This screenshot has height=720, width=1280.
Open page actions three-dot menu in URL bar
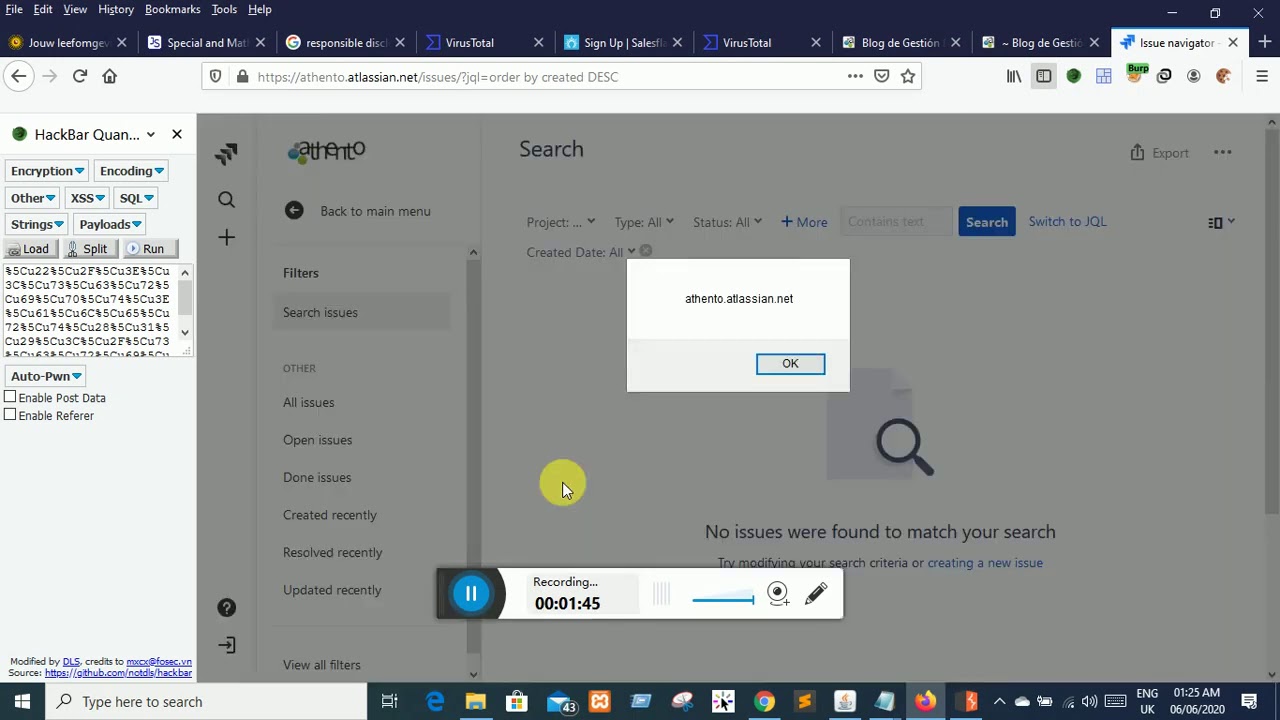pyautogui.click(x=855, y=76)
